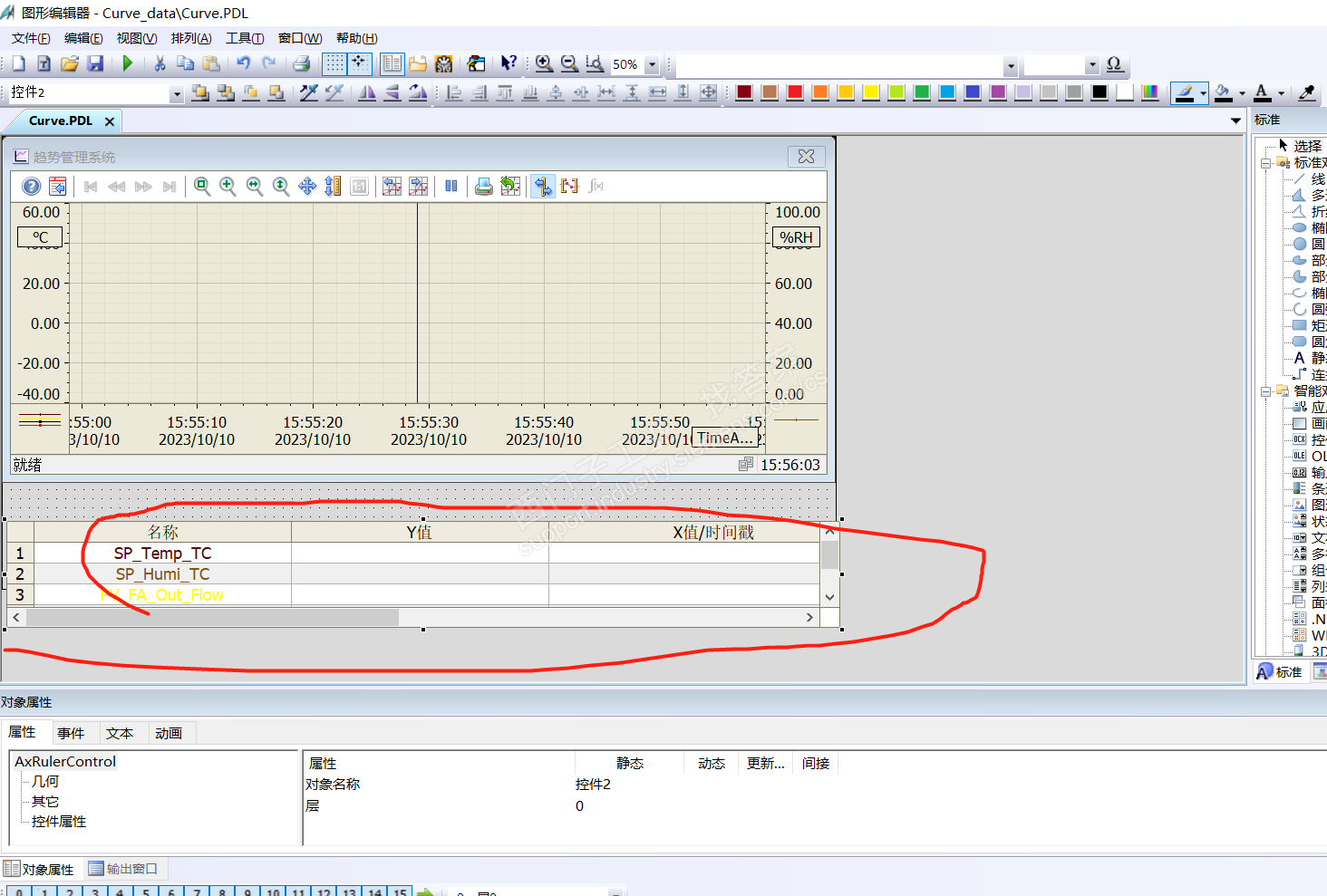
Task: Toggle the grid display button
Action: pyautogui.click(x=334, y=63)
